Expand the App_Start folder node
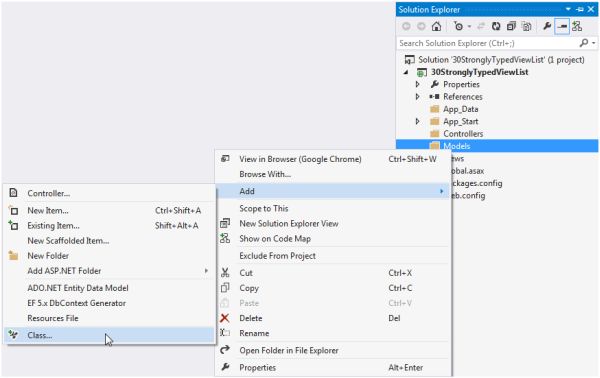600x378 pixels. coord(418,121)
